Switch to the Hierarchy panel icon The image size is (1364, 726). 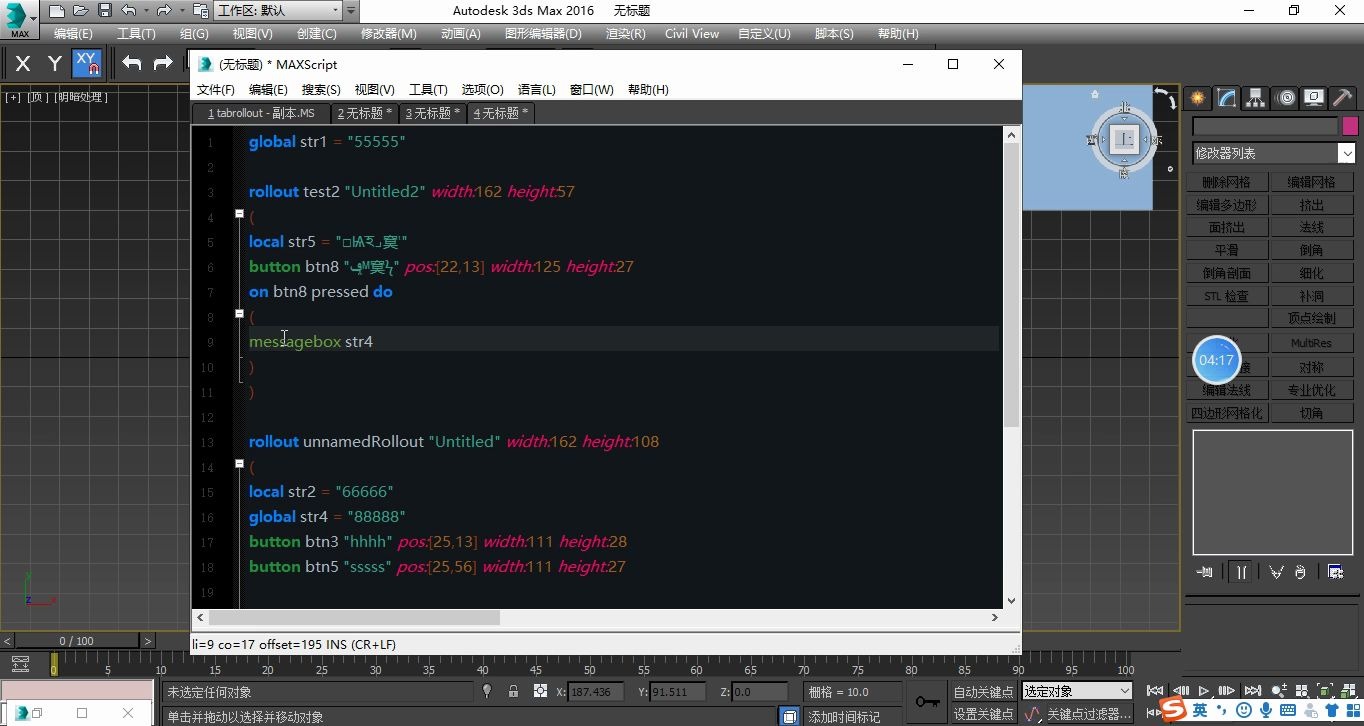click(x=1256, y=98)
